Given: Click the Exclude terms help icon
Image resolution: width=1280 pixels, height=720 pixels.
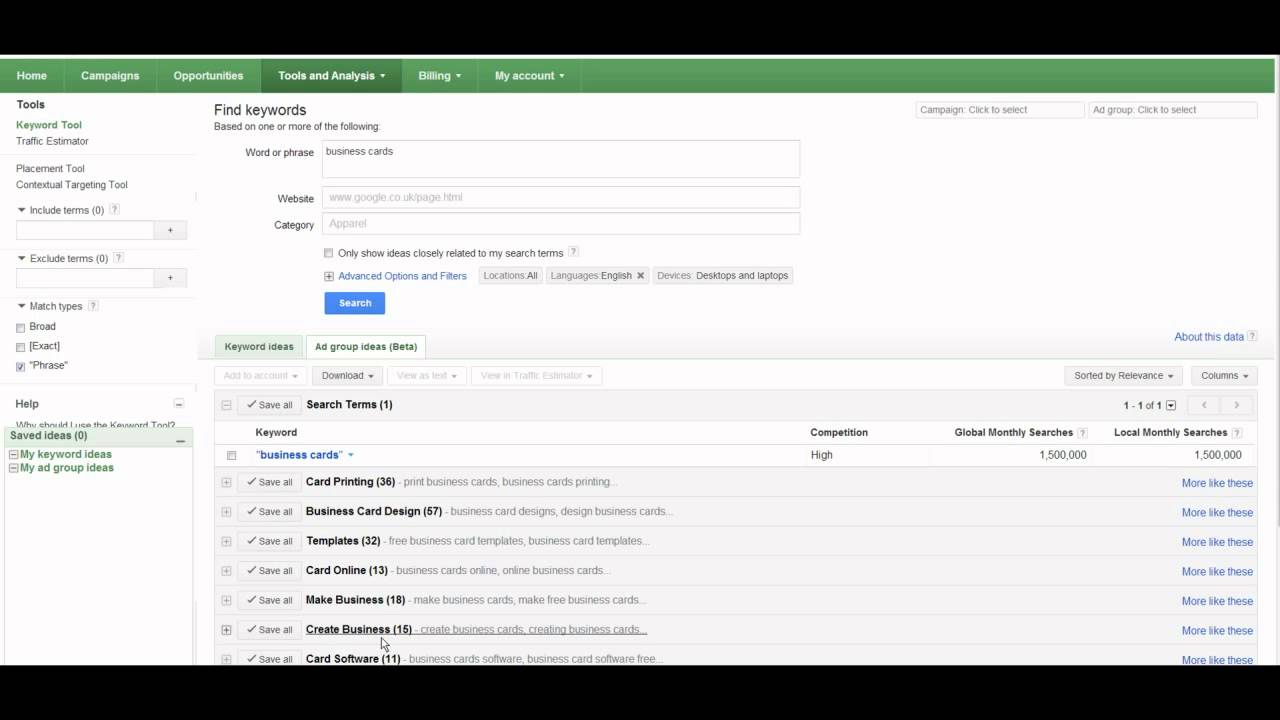Looking at the screenshot, I should click(x=119, y=258).
